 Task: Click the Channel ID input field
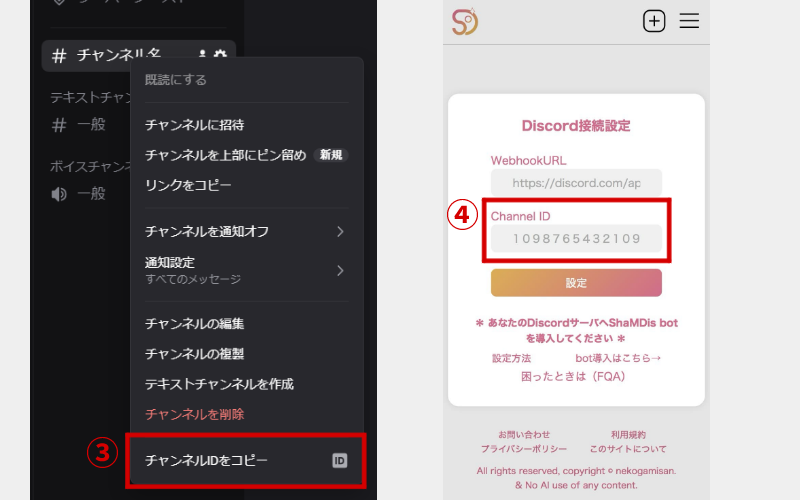pos(576,238)
